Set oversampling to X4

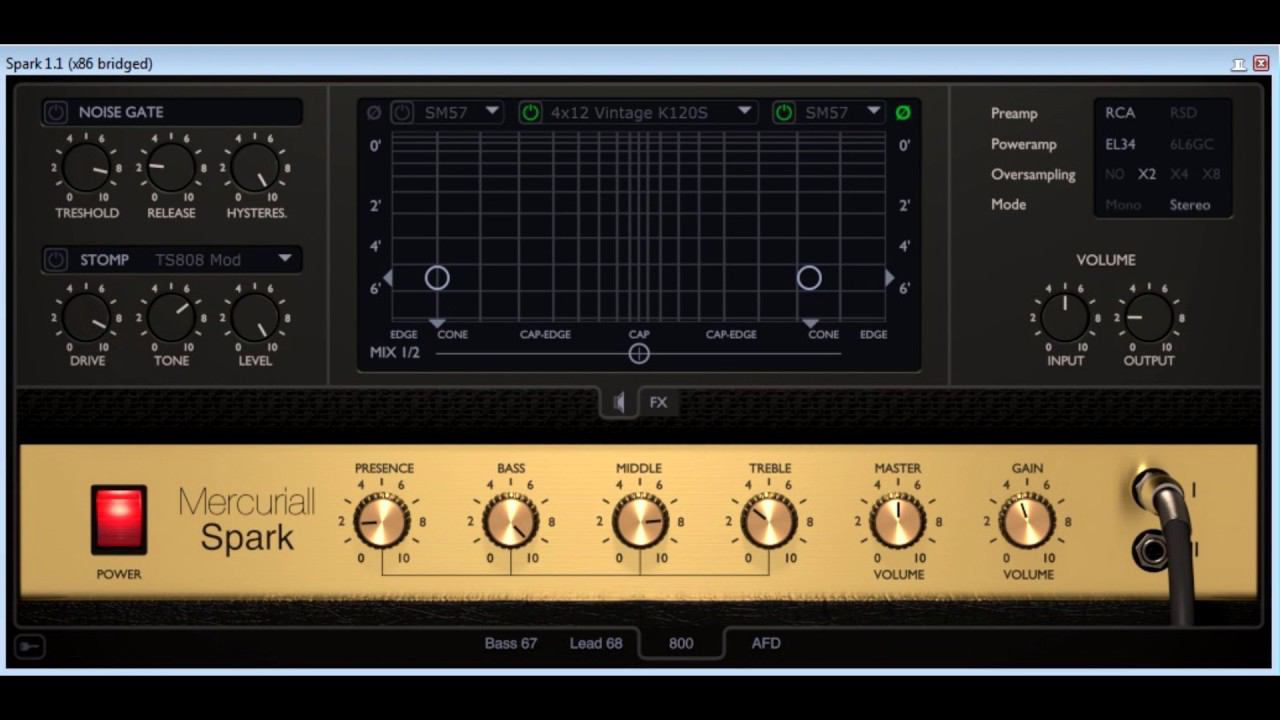coord(1179,174)
